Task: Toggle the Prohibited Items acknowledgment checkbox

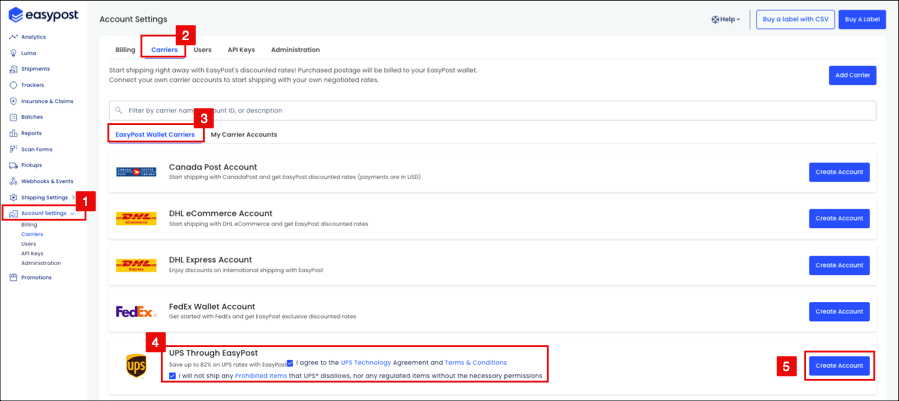Action: 172,376
